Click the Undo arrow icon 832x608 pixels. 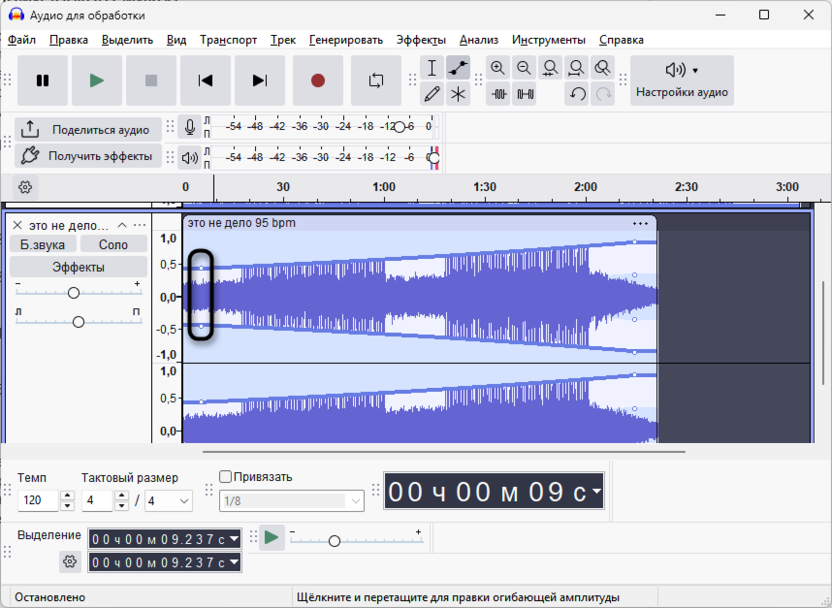pyautogui.click(x=577, y=94)
